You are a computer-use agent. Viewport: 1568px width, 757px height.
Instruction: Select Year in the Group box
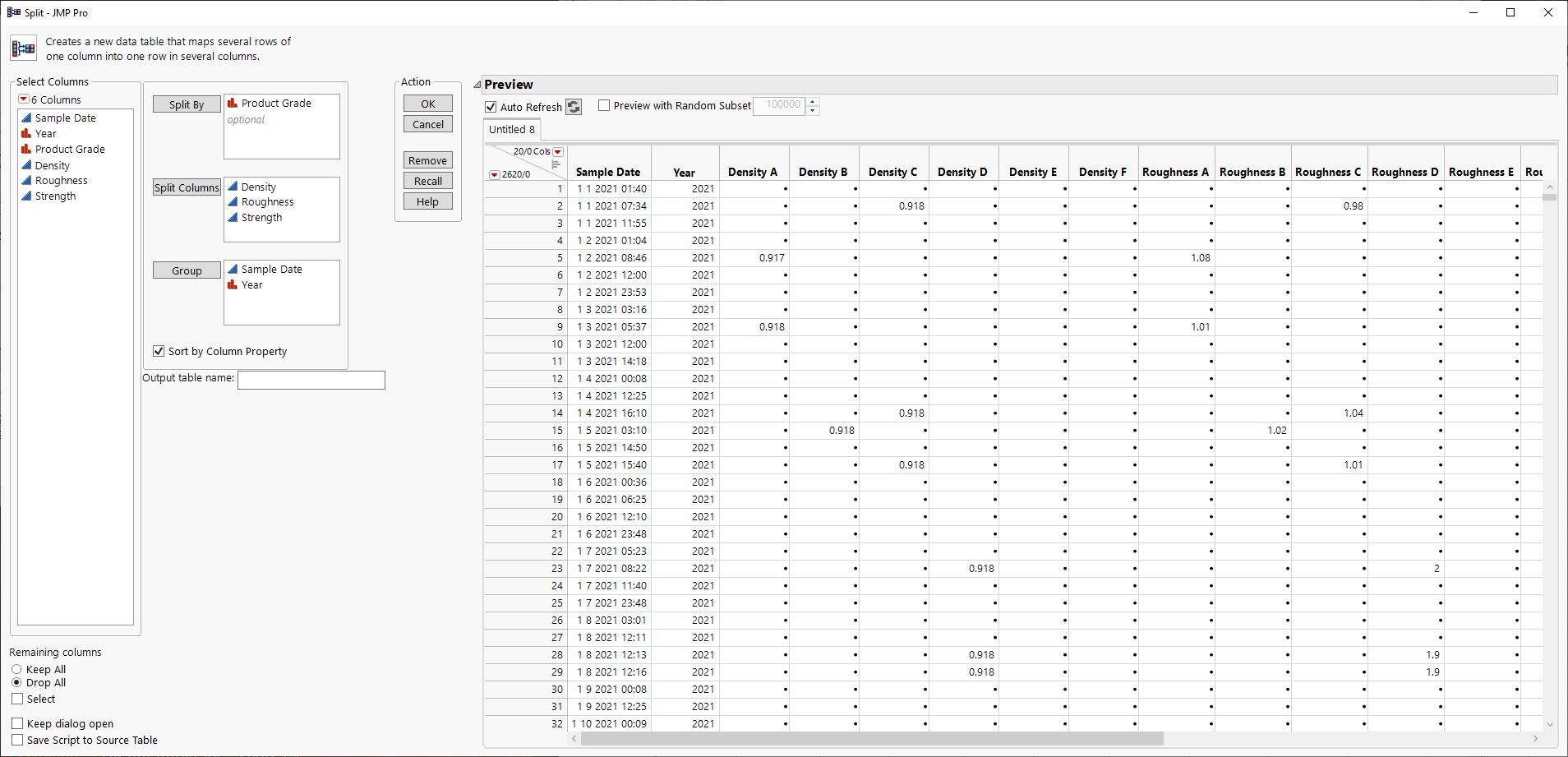pyautogui.click(x=251, y=285)
